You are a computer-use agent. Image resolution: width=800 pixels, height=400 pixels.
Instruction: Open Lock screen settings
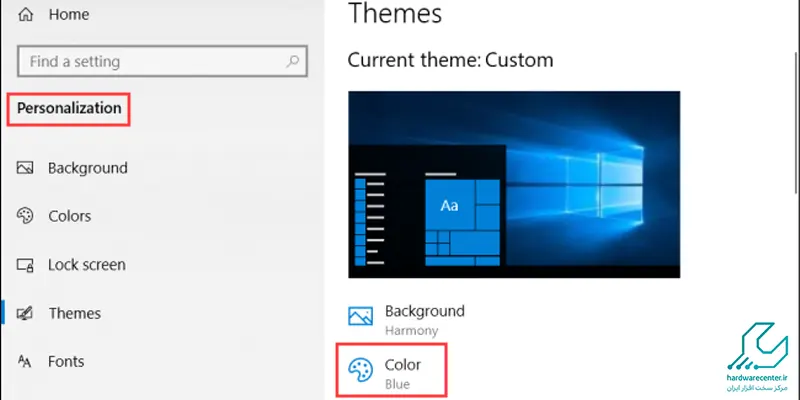pos(87,265)
